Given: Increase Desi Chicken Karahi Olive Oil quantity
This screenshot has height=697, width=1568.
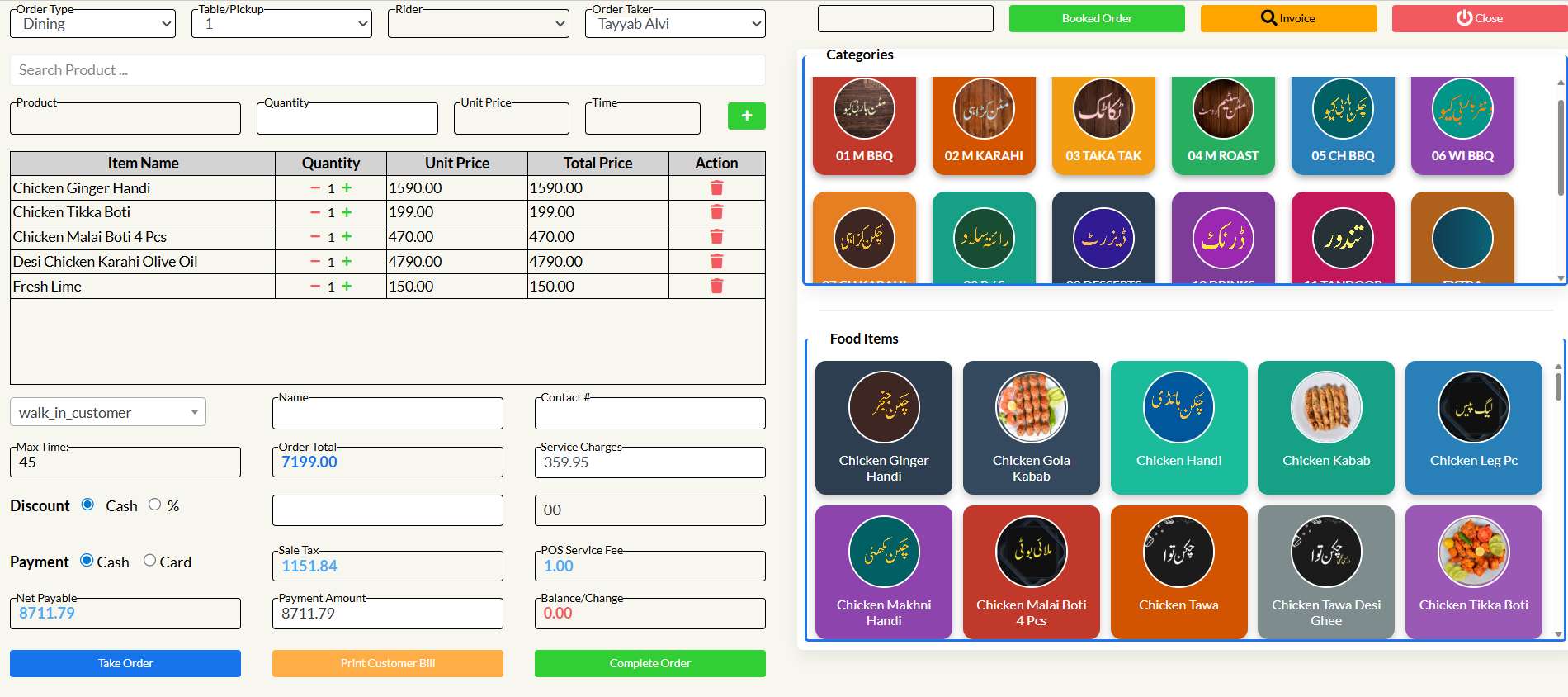Looking at the screenshot, I should click(347, 262).
